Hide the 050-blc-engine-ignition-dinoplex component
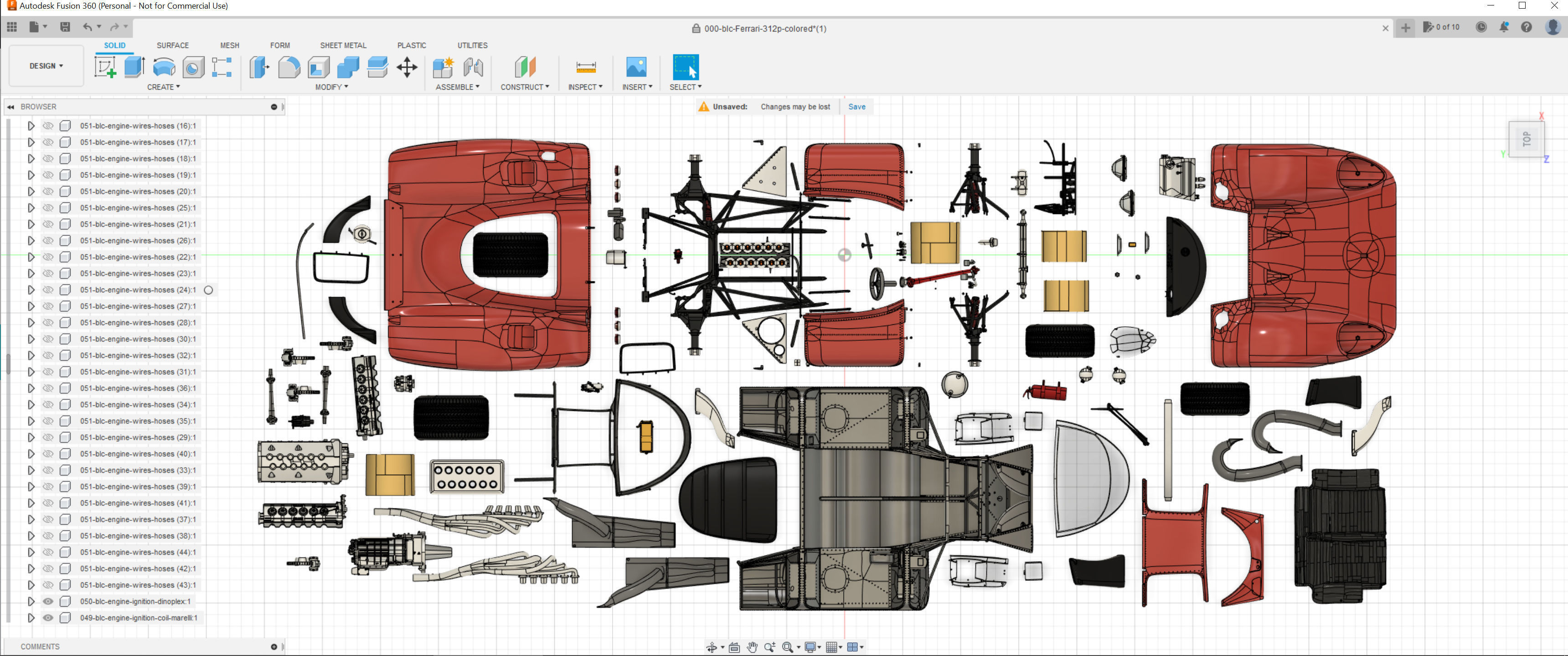 coord(48,601)
